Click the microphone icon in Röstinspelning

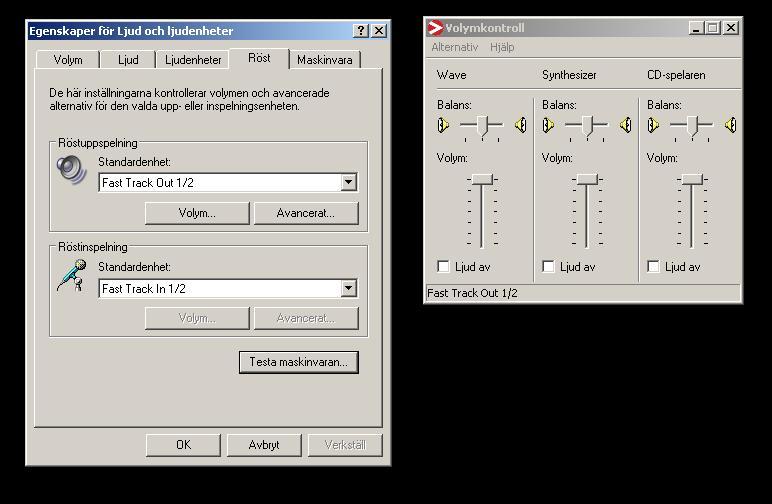tap(72, 275)
